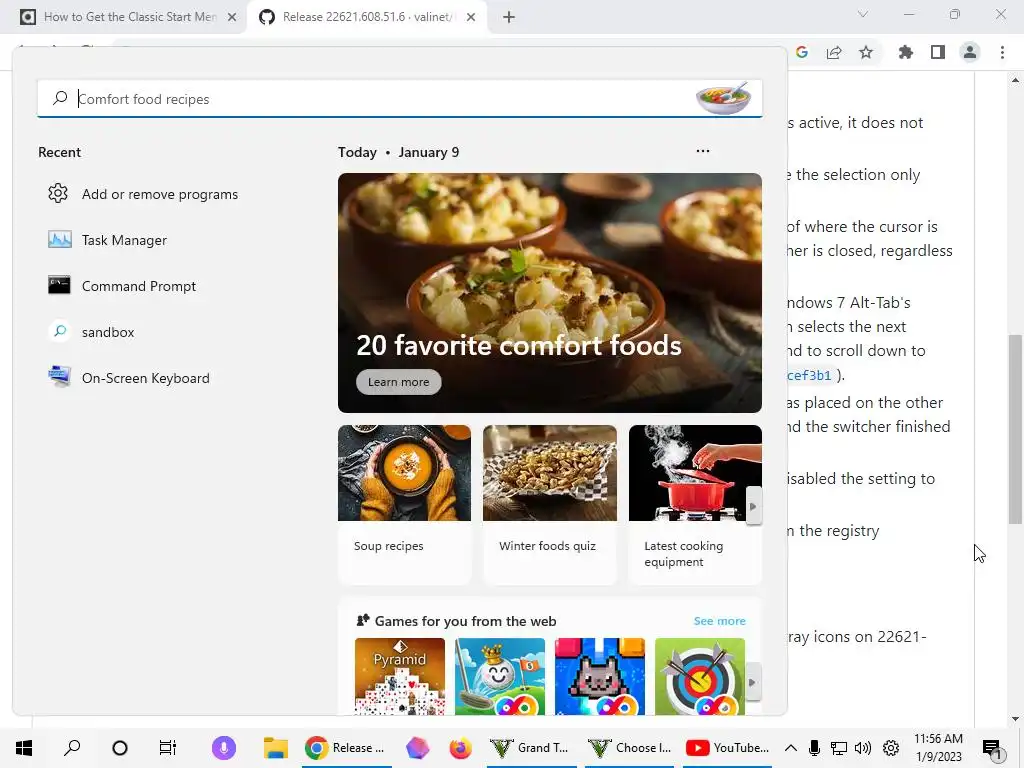
Task: Switch to YouTube taskbar window
Action: (728, 748)
